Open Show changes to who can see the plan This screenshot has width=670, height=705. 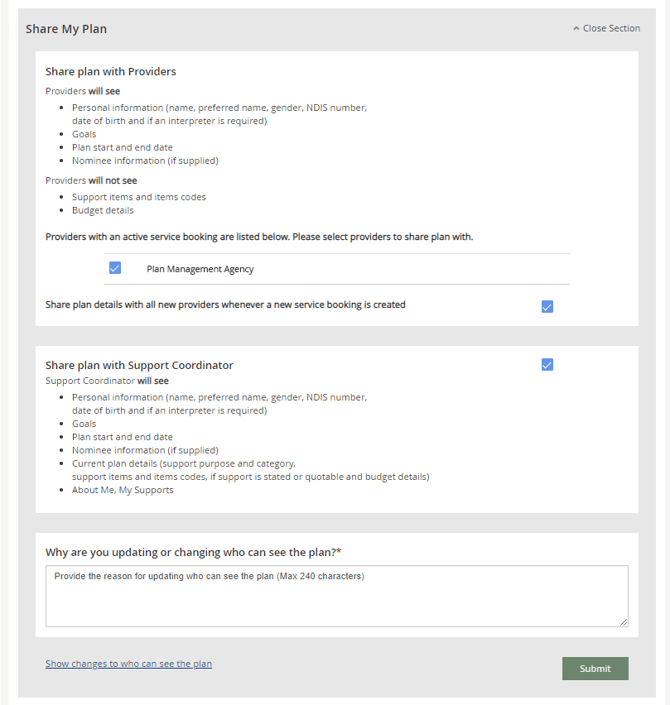coord(129,664)
